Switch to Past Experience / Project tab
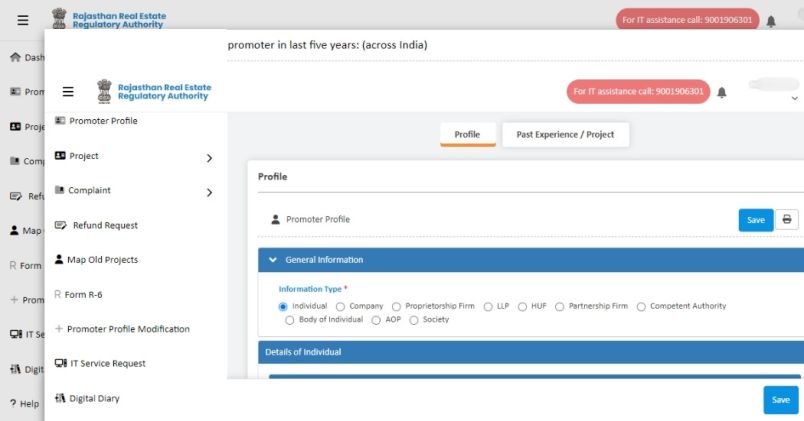The image size is (804, 421). tap(565, 134)
